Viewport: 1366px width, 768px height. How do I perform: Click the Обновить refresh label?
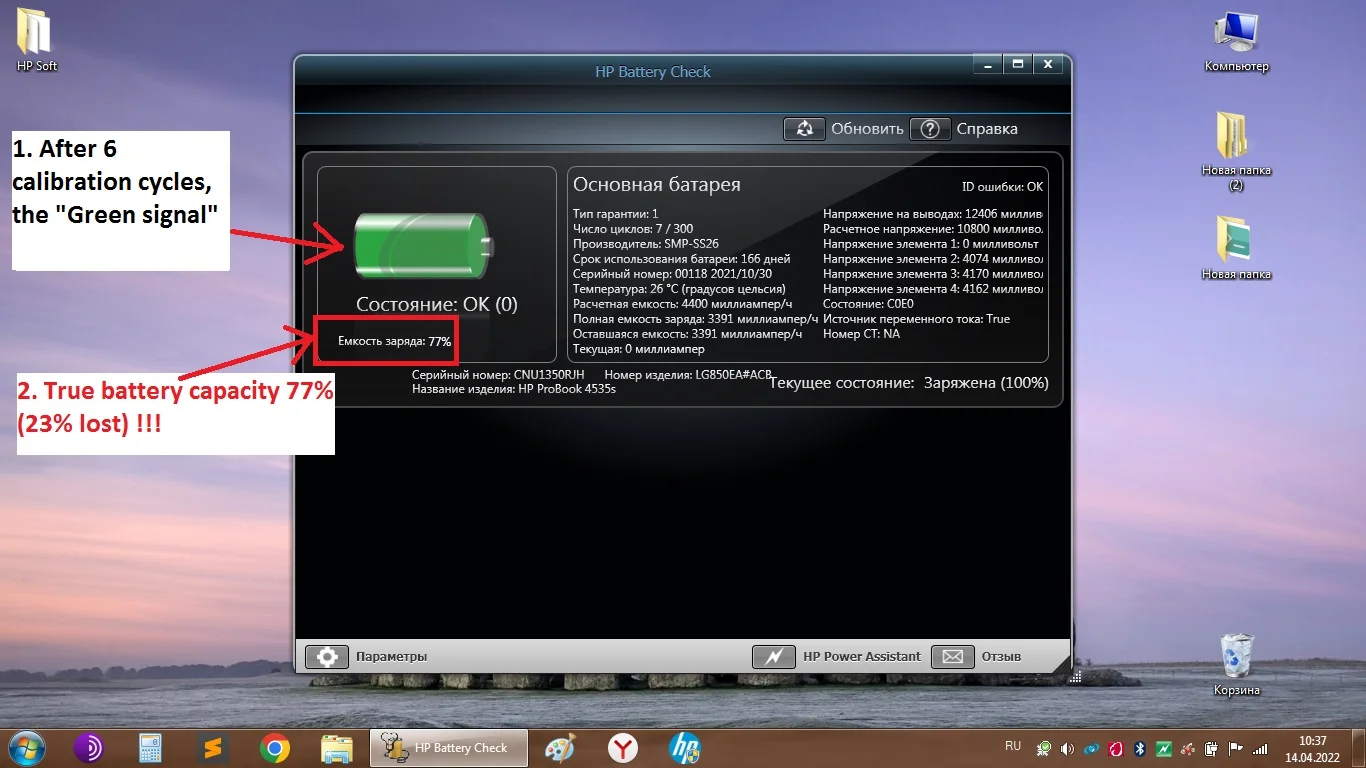click(x=867, y=129)
